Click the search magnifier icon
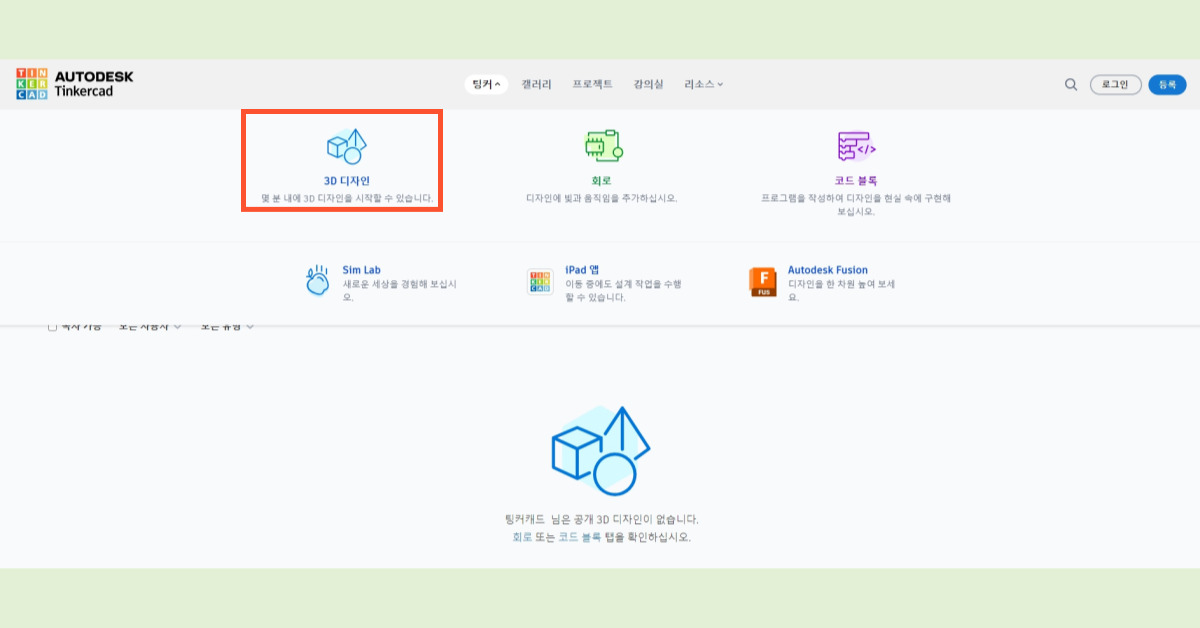 [x=1071, y=85]
